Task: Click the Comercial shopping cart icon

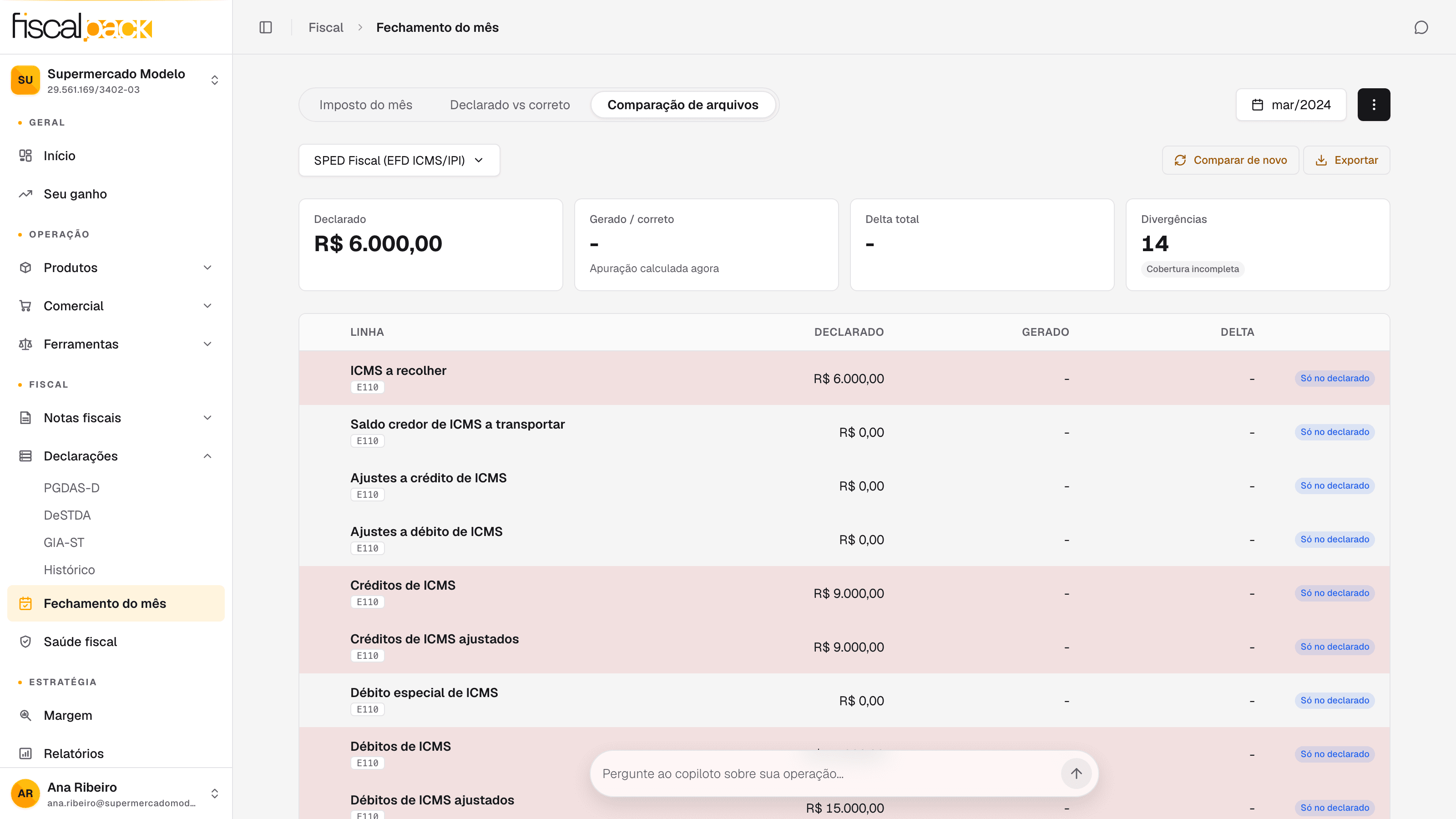Action: 25,306
